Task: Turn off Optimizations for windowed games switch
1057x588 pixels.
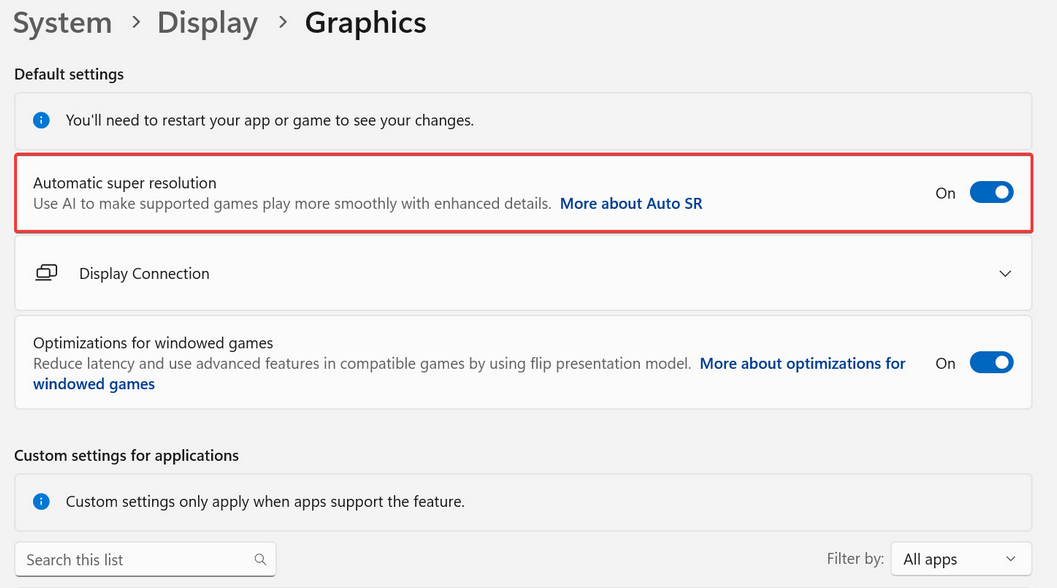Action: [x=991, y=363]
